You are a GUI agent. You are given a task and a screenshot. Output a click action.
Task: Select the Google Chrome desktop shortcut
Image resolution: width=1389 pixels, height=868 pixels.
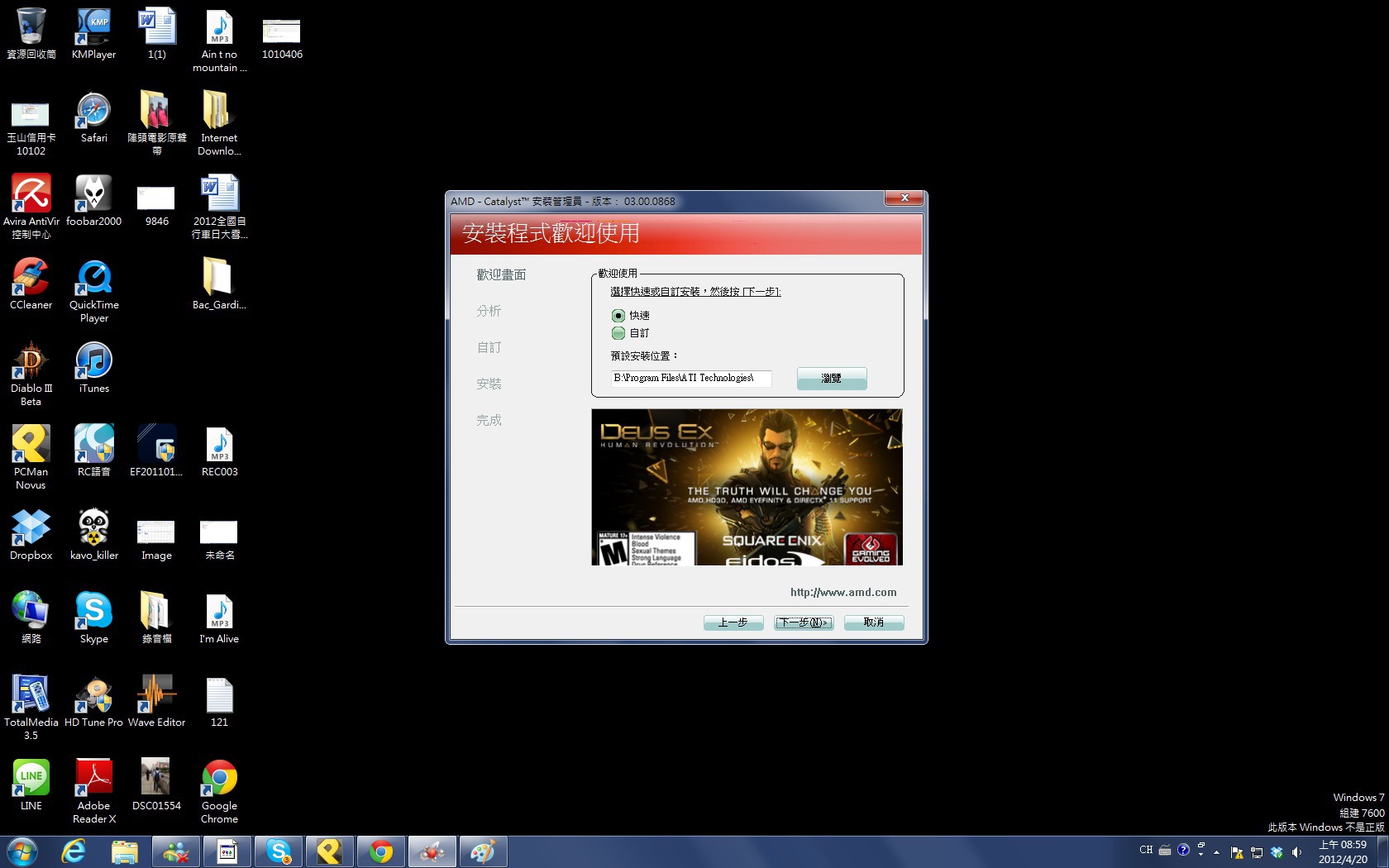click(x=220, y=792)
